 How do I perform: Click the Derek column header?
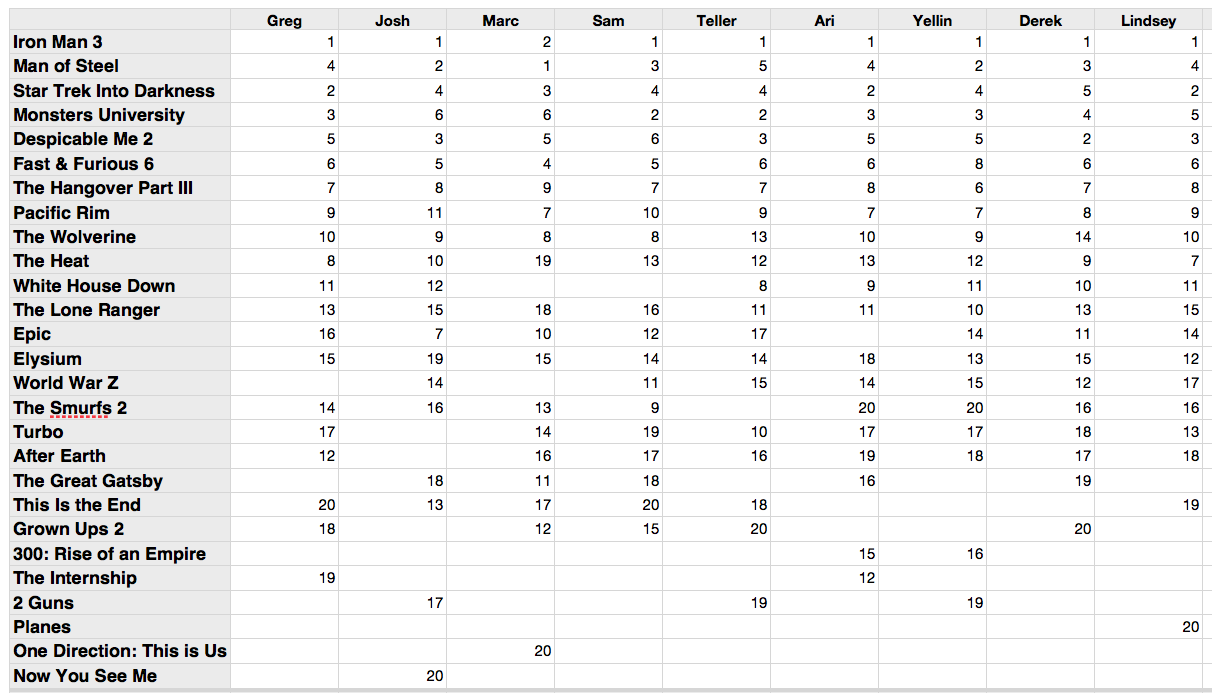click(1040, 20)
